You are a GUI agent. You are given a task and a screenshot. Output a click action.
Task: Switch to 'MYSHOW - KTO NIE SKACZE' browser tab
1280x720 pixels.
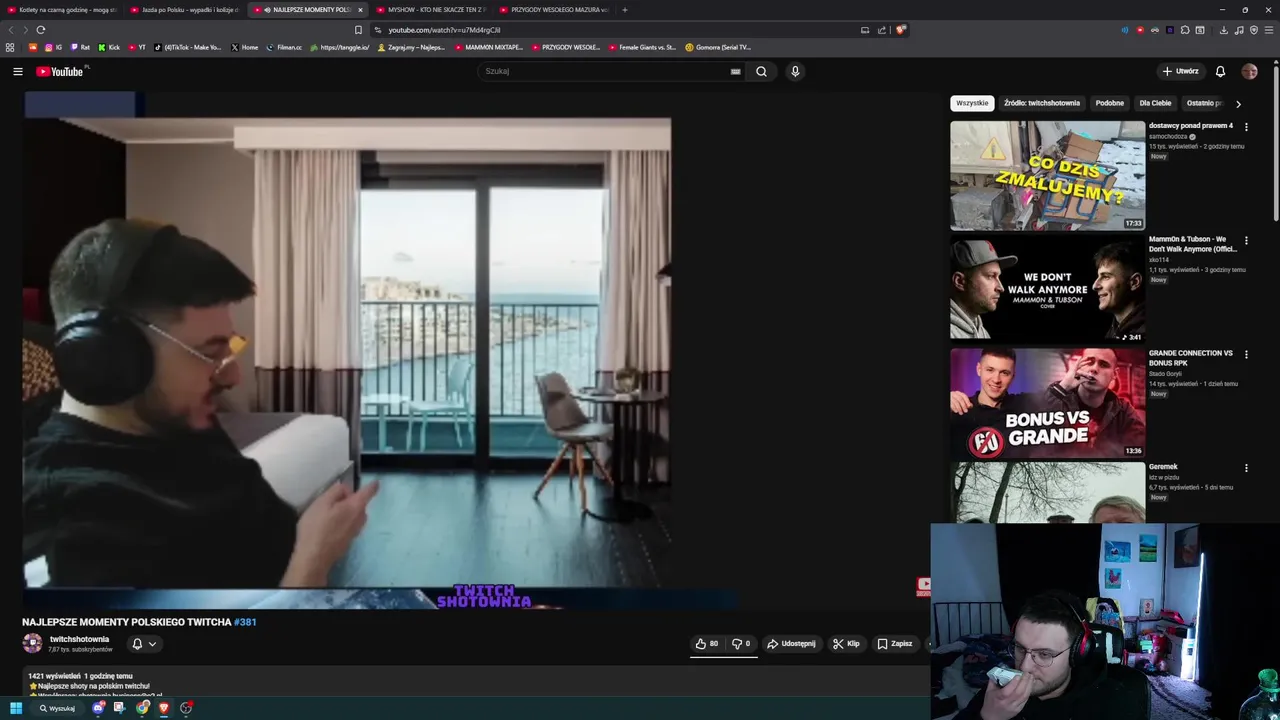[431, 10]
